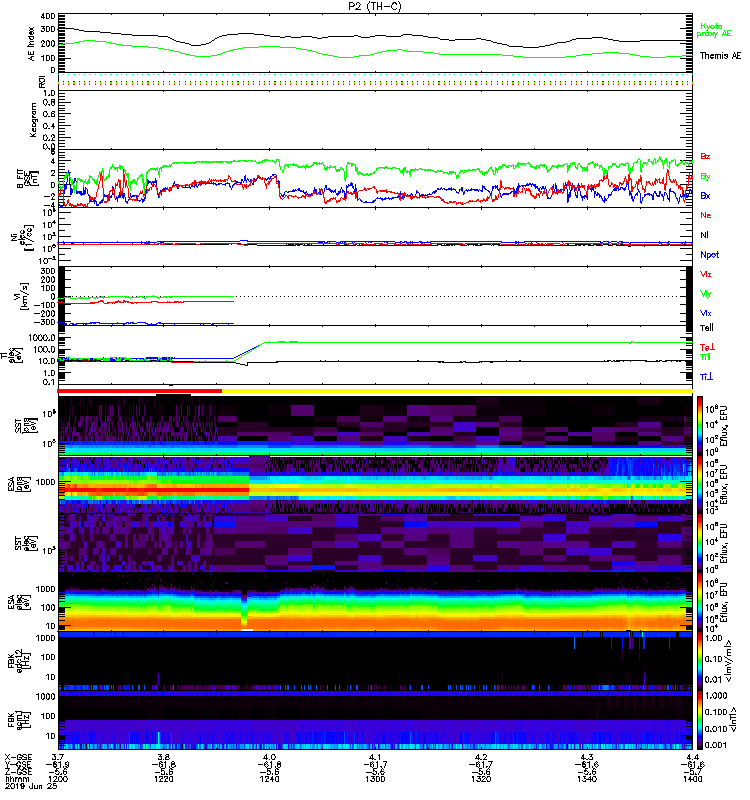The image size is (750, 800).
Task: Click the B_FIT GSE [nT] axis label
Action: tap(27, 179)
